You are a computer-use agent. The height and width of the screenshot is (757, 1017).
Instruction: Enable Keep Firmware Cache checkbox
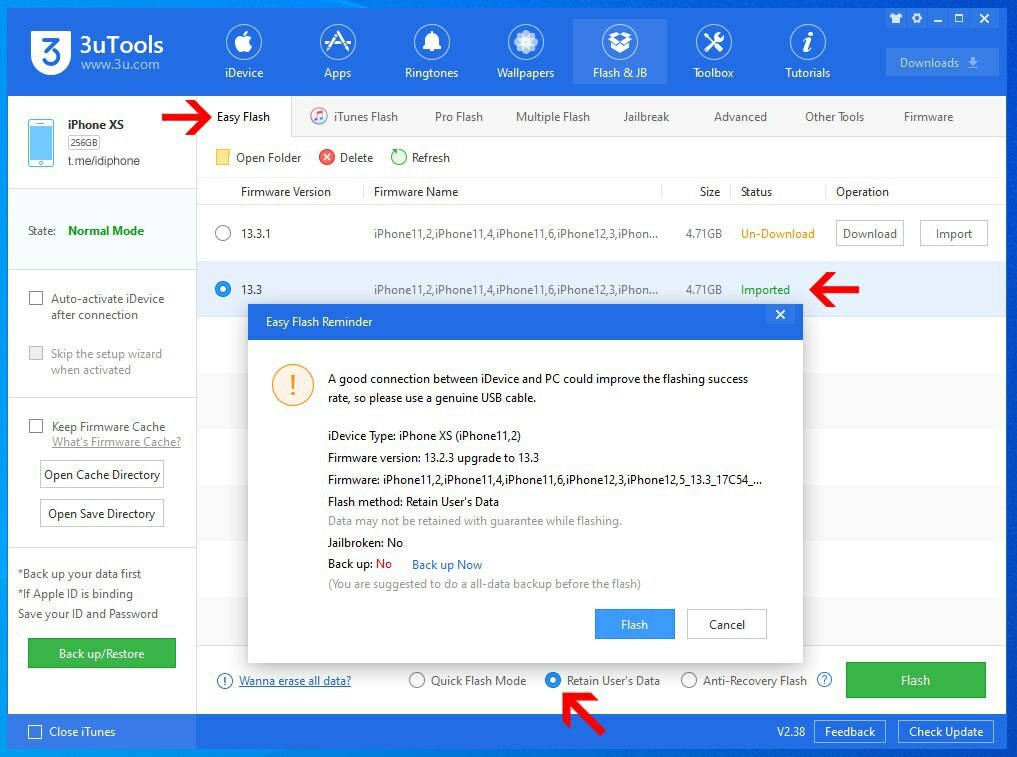(x=36, y=426)
